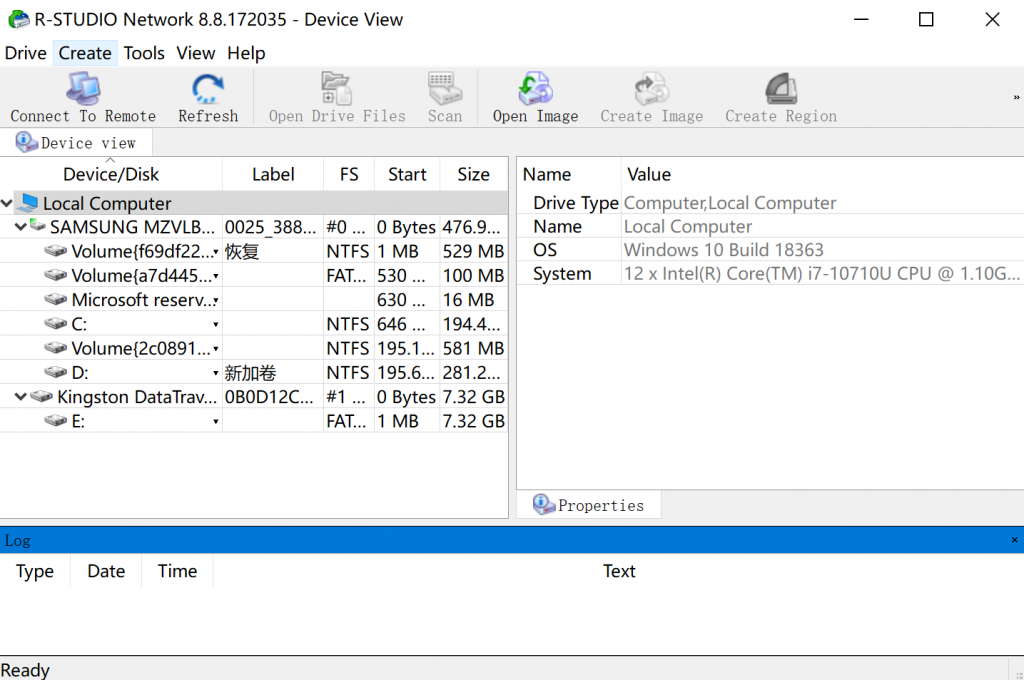Sort by Start column header
This screenshot has height=680, width=1024.
[x=407, y=174]
